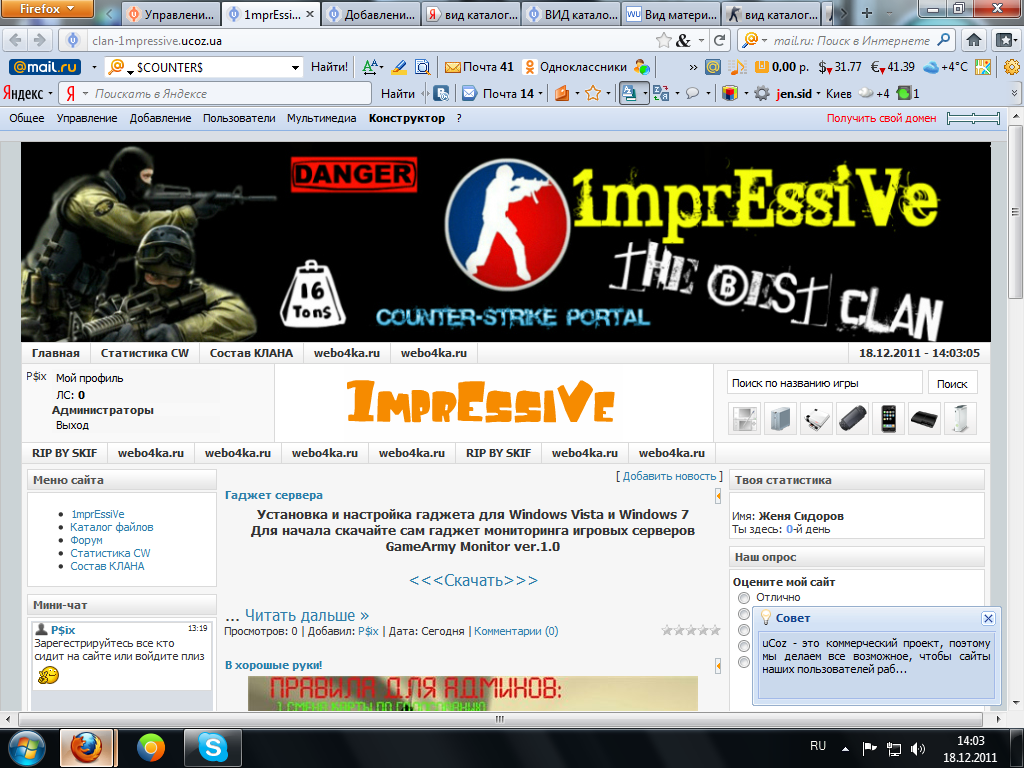Click Найти! button in Mail.ru toolbar
Screen dimensions: 1024x768
point(329,67)
